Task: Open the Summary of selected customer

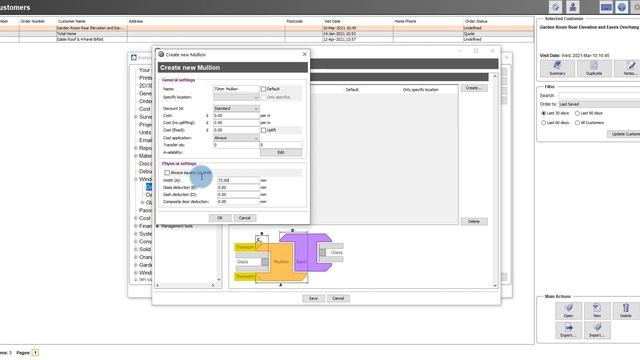Action: click(x=557, y=68)
